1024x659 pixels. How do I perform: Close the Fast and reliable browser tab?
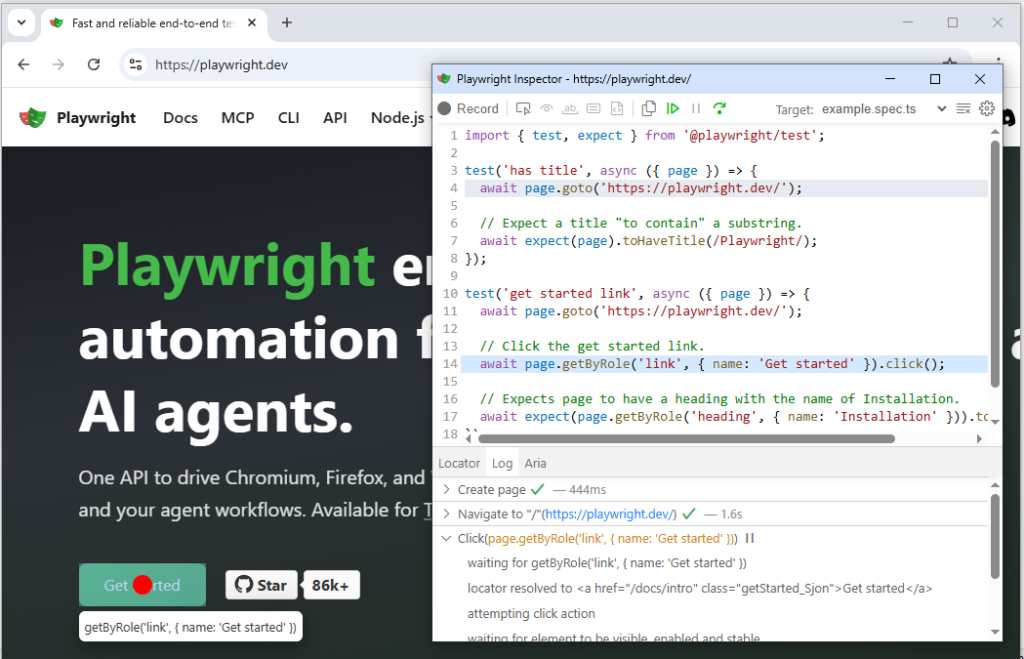[252, 23]
